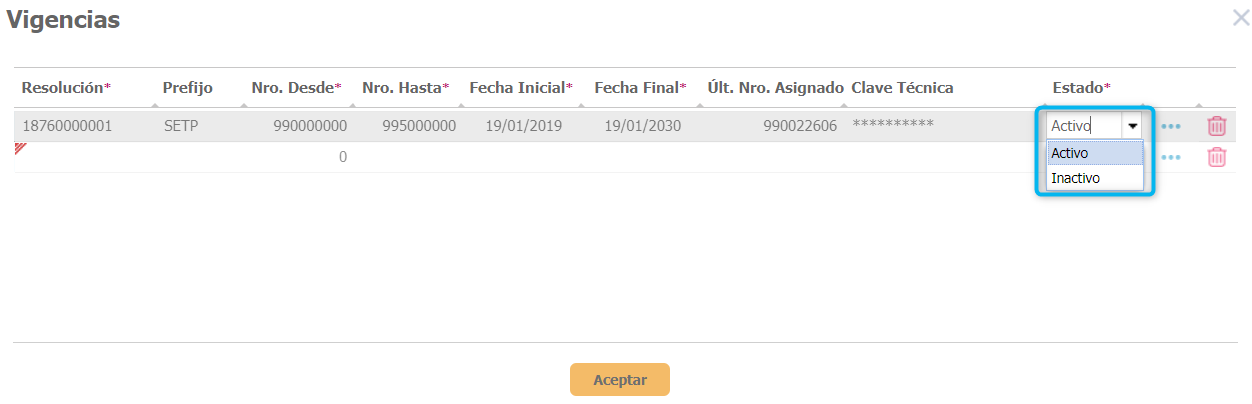Open ellipsis options on the empty row
Screen dimensions: 1252x404
(x=1170, y=158)
